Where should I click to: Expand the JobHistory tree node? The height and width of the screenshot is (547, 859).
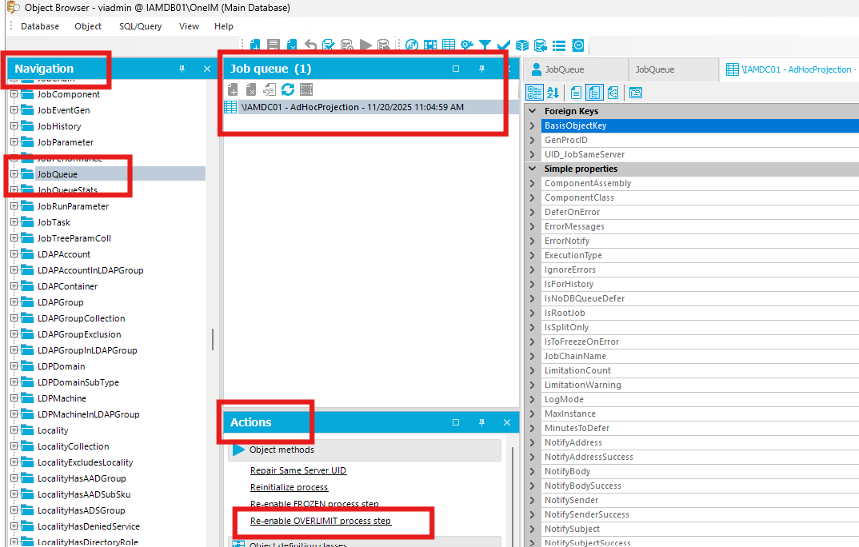(14, 126)
